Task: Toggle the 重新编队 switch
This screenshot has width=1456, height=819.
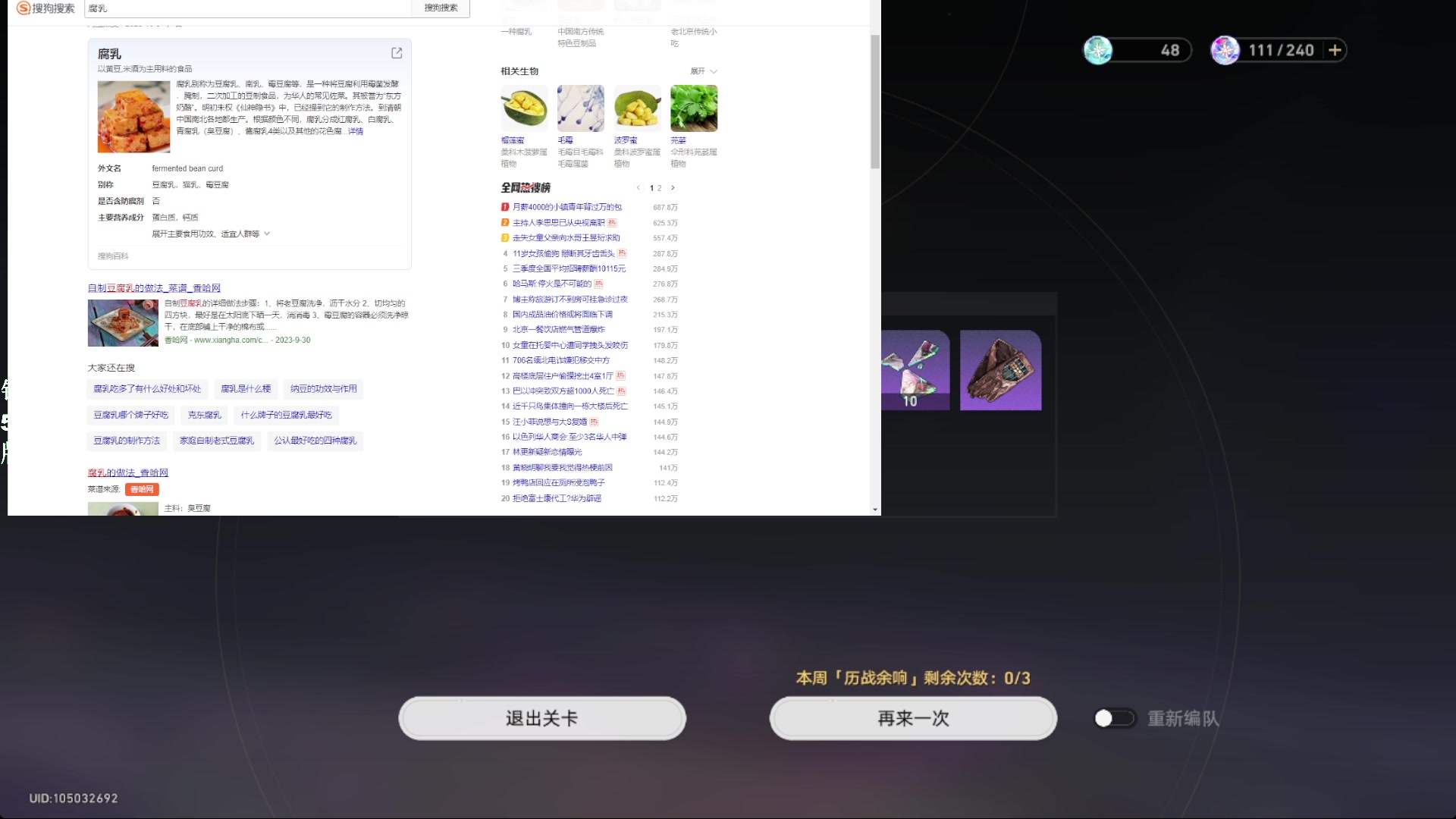Action: tap(1114, 718)
